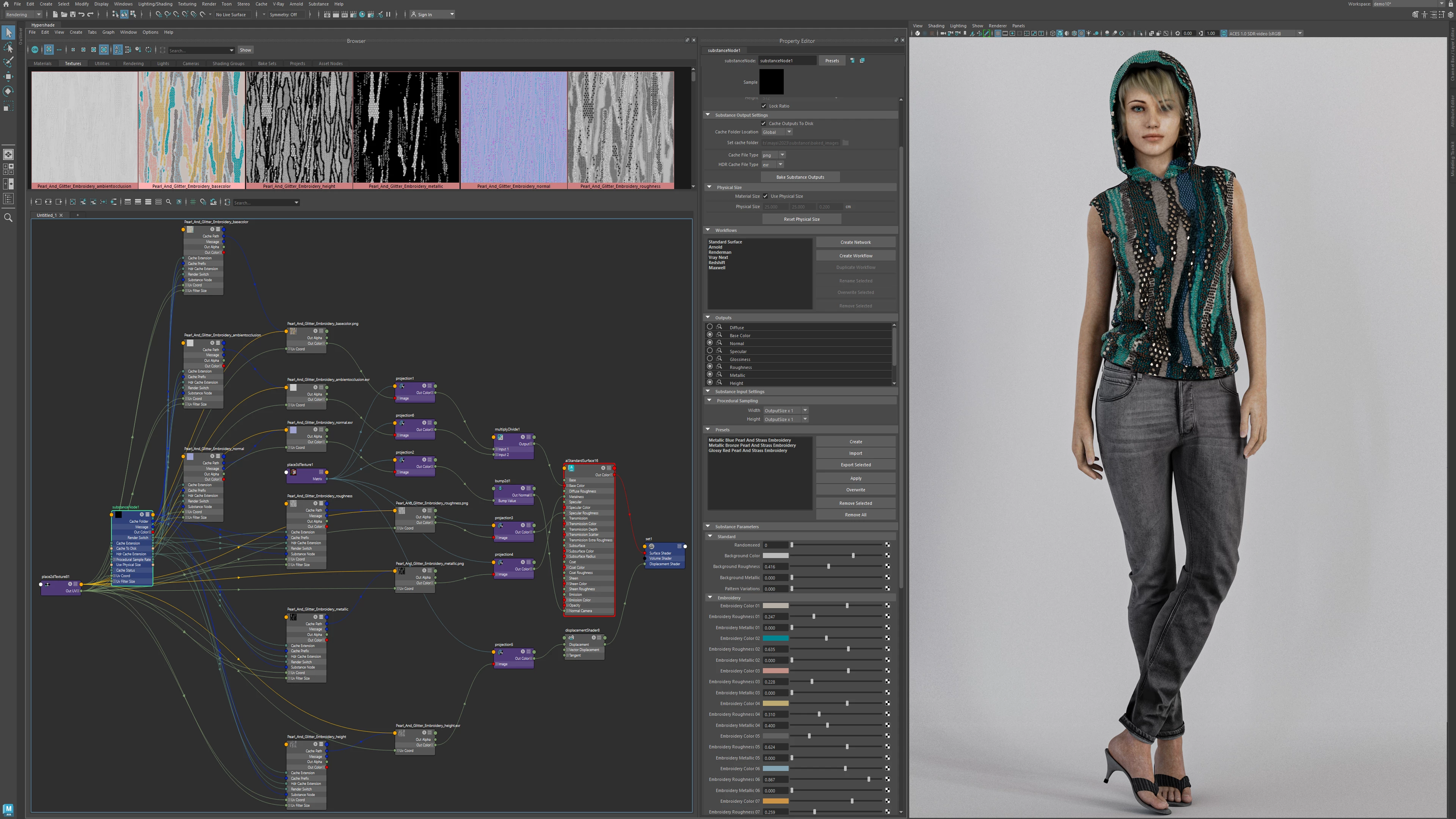Image resolution: width=1456 pixels, height=819 pixels.
Task: Uncheck Cache Outputs To Disk
Action: pos(764,124)
